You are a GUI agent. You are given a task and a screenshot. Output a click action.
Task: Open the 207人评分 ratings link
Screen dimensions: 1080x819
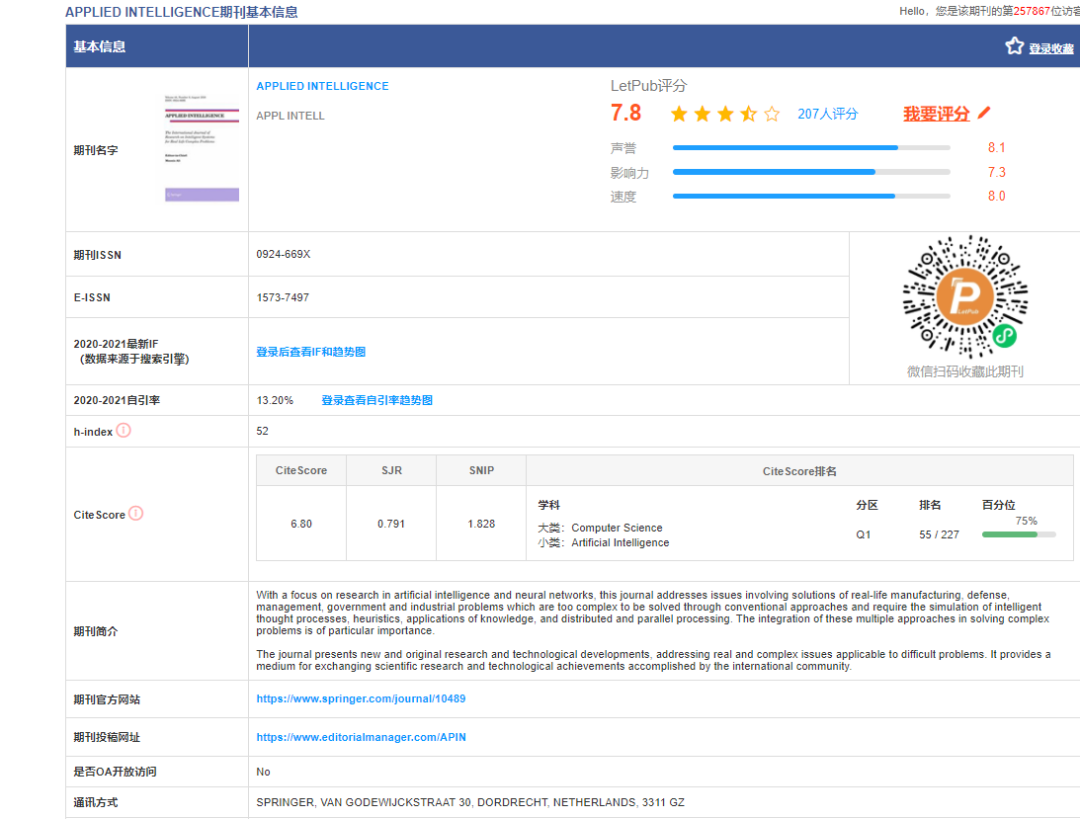827,114
